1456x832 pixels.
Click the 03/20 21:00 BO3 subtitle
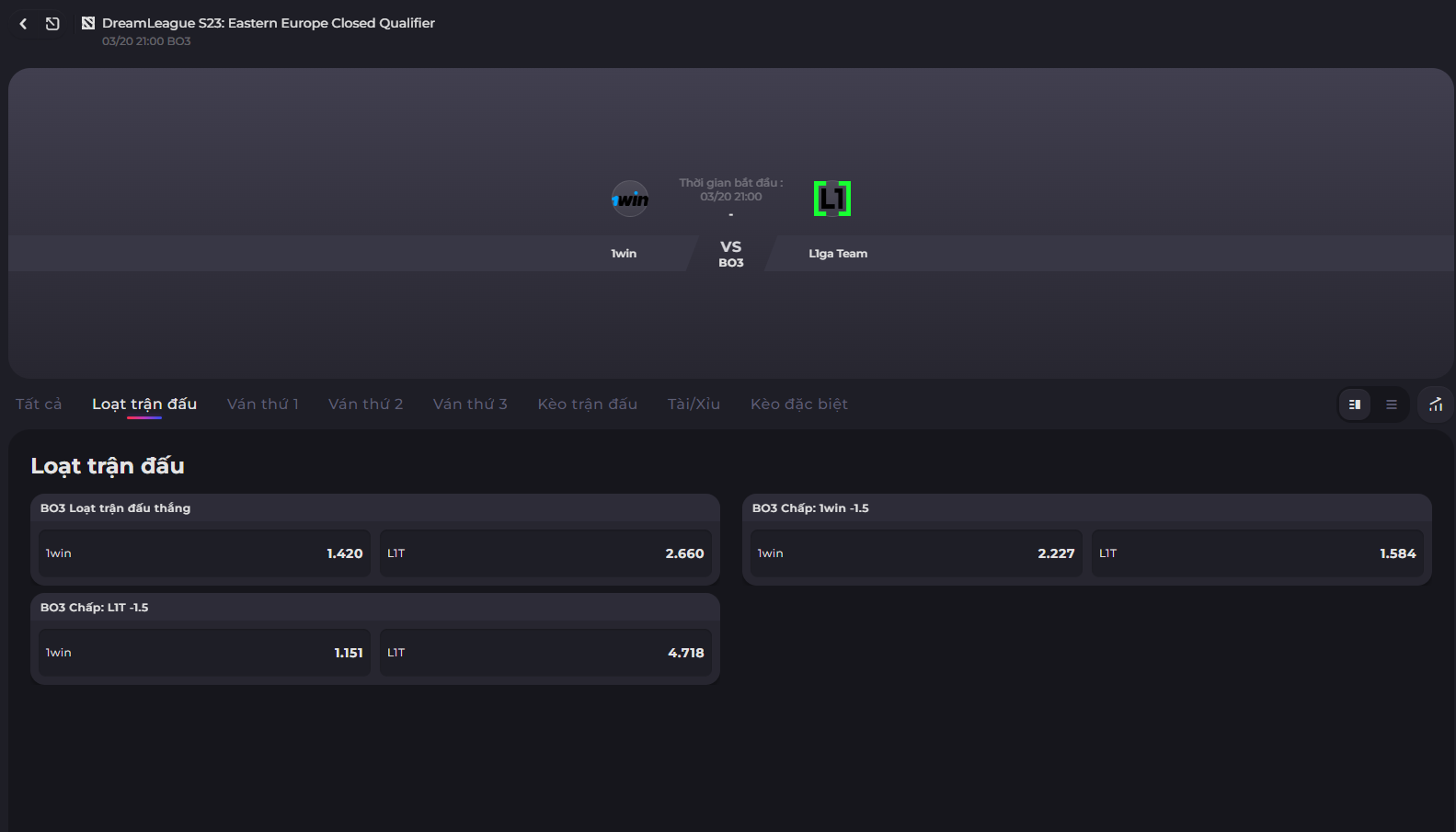pos(146,41)
